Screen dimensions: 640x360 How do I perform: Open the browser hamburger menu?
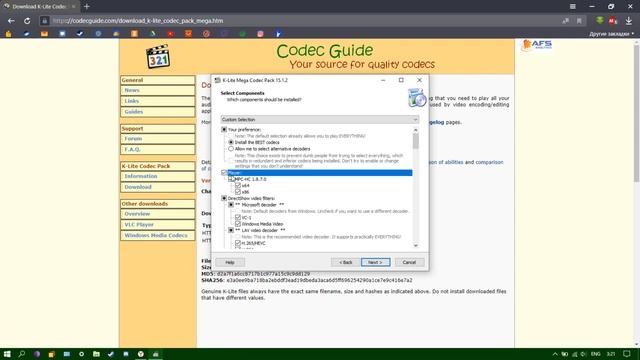[573, 7]
